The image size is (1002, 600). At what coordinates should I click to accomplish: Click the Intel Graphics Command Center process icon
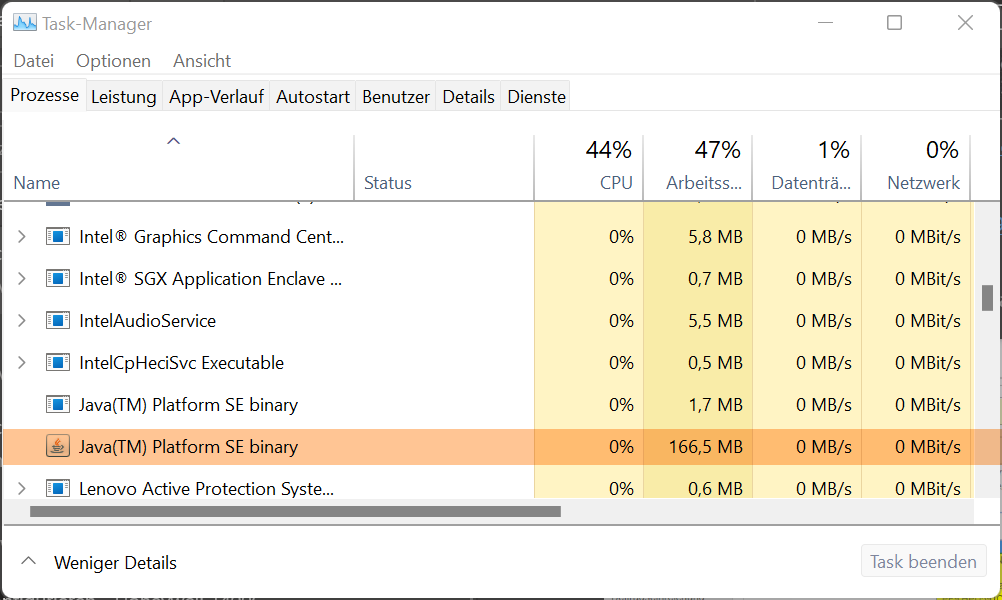pyautogui.click(x=58, y=237)
